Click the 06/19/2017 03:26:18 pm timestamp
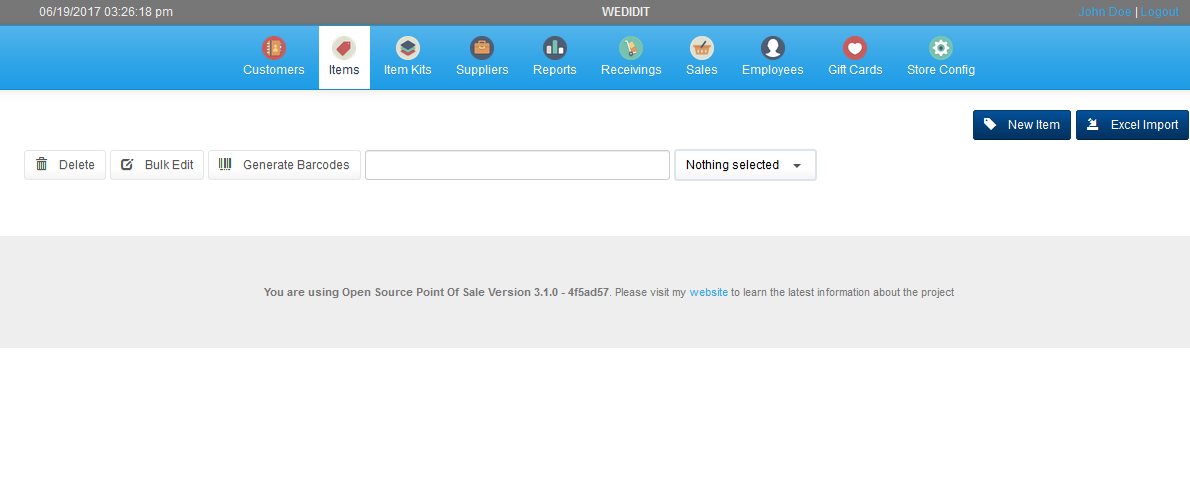Image resolution: width=1190 pixels, height=498 pixels. pyautogui.click(x=106, y=12)
